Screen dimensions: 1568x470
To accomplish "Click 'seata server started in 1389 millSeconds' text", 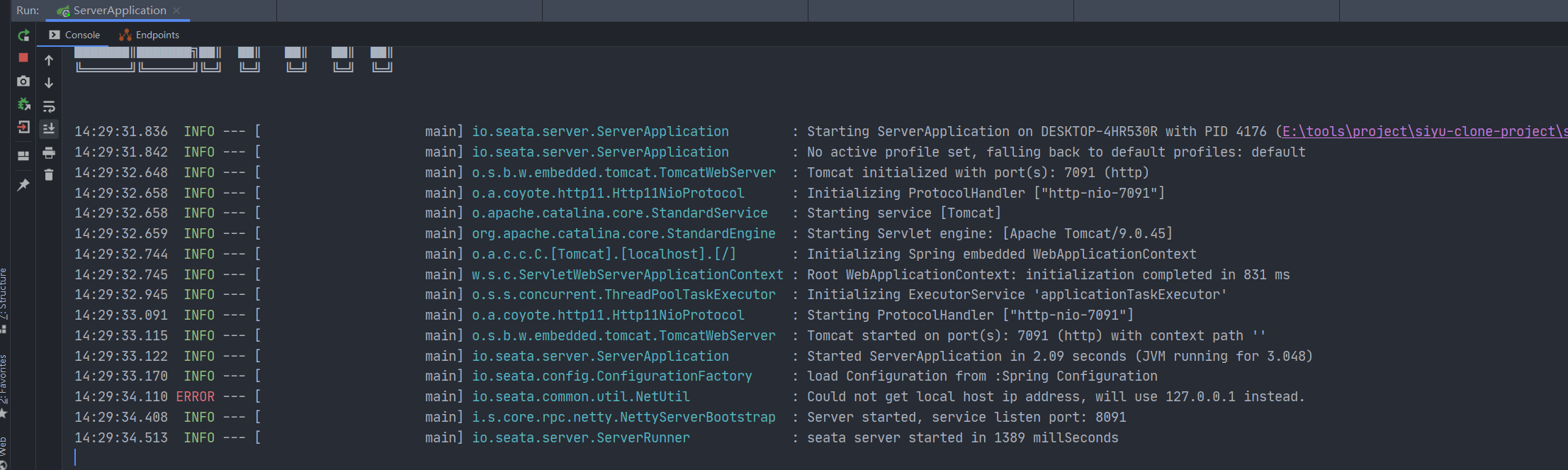I will pos(963,437).
